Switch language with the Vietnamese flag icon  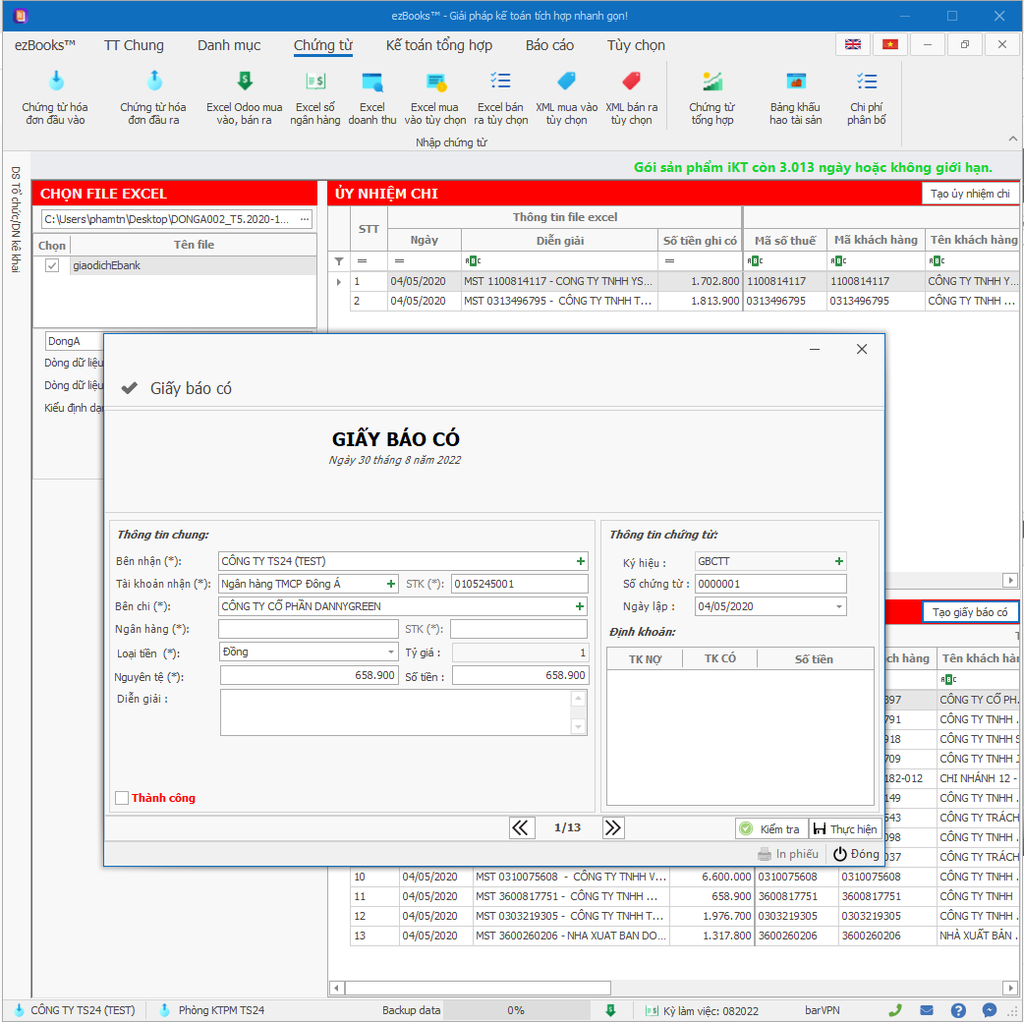888,45
